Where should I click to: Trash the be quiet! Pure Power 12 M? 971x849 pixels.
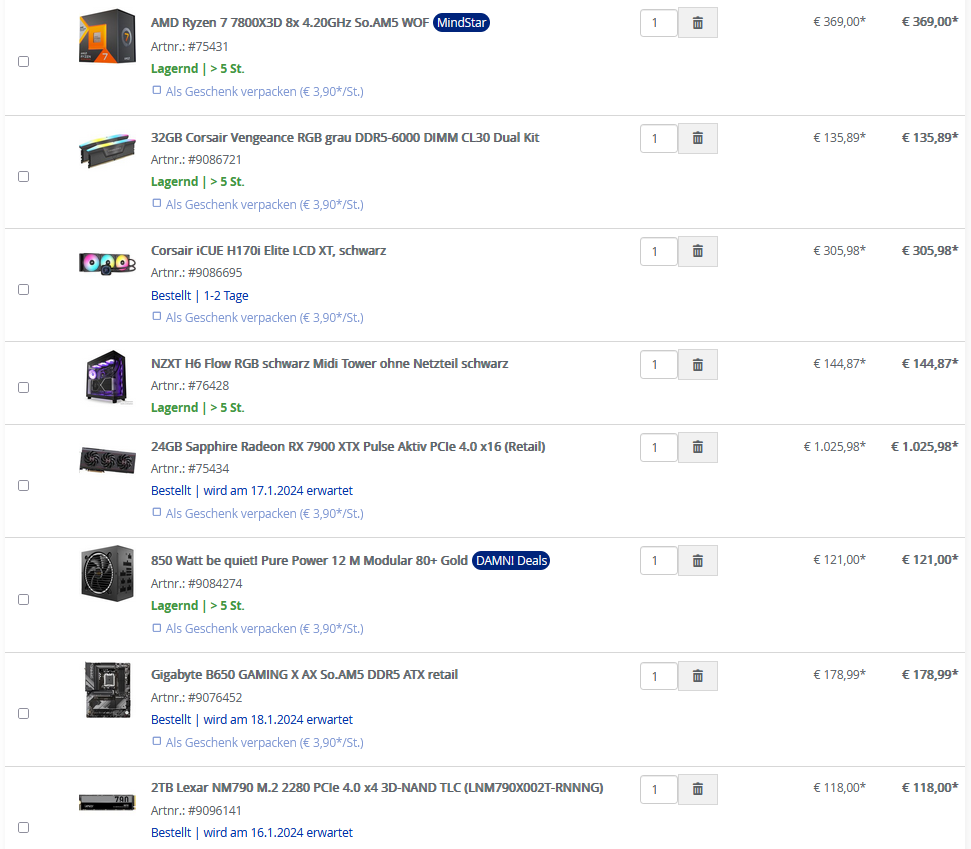click(697, 560)
